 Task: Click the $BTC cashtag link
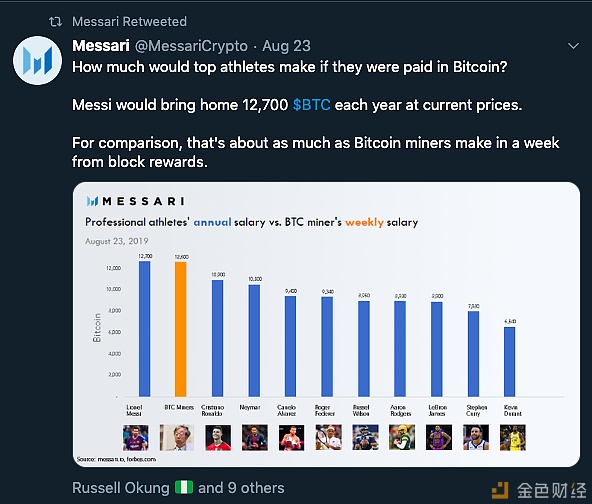point(311,105)
